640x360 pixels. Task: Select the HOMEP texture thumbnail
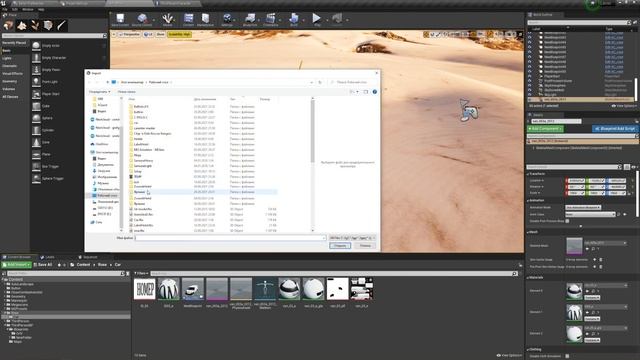coord(144,289)
